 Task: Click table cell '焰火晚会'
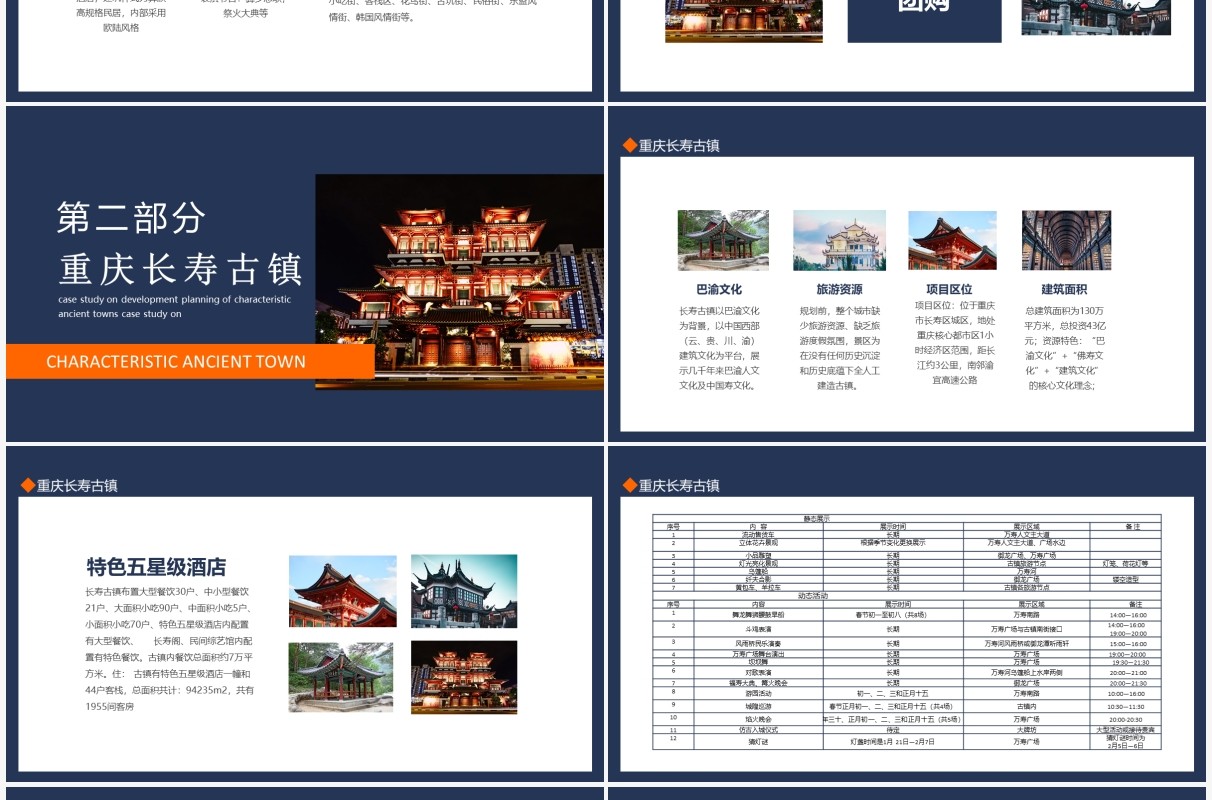point(759,719)
